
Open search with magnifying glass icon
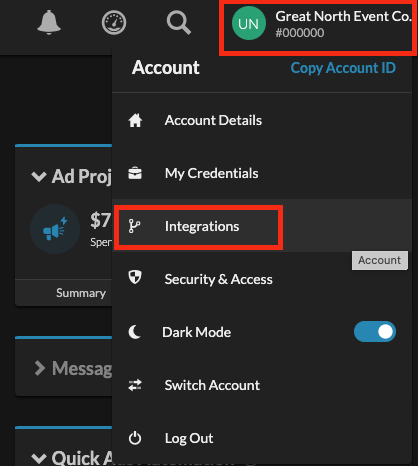point(179,23)
